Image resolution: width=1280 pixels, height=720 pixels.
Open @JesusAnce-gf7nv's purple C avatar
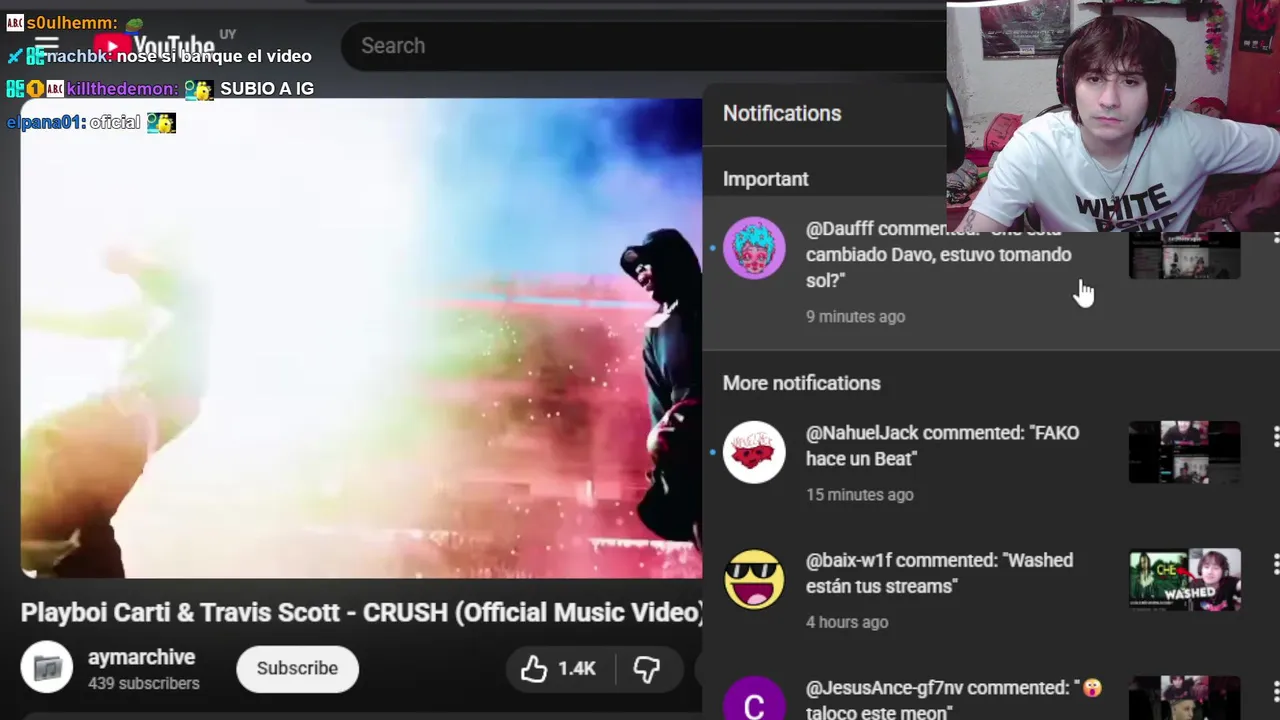[x=754, y=700]
